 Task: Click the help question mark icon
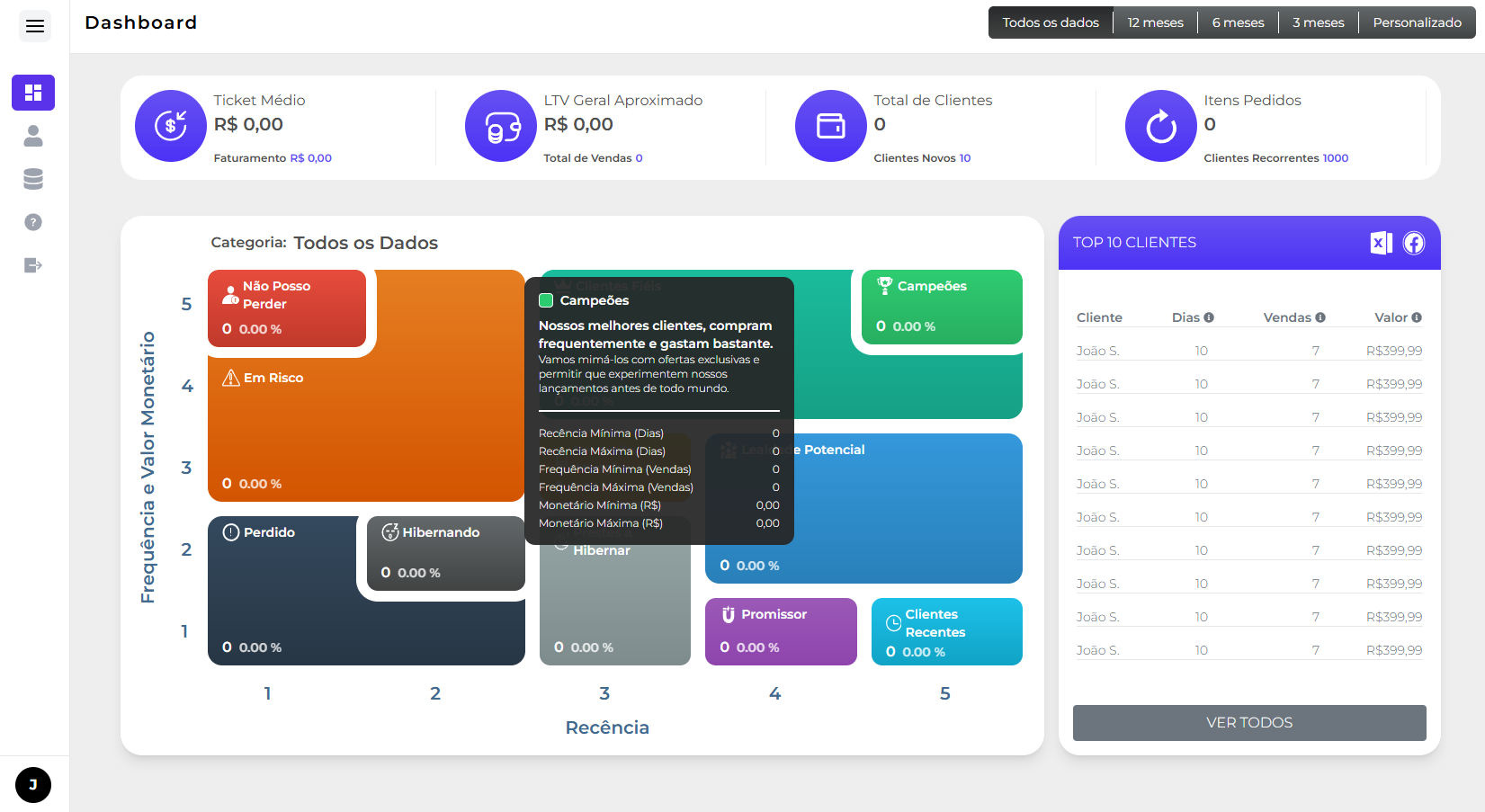point(33,222)
